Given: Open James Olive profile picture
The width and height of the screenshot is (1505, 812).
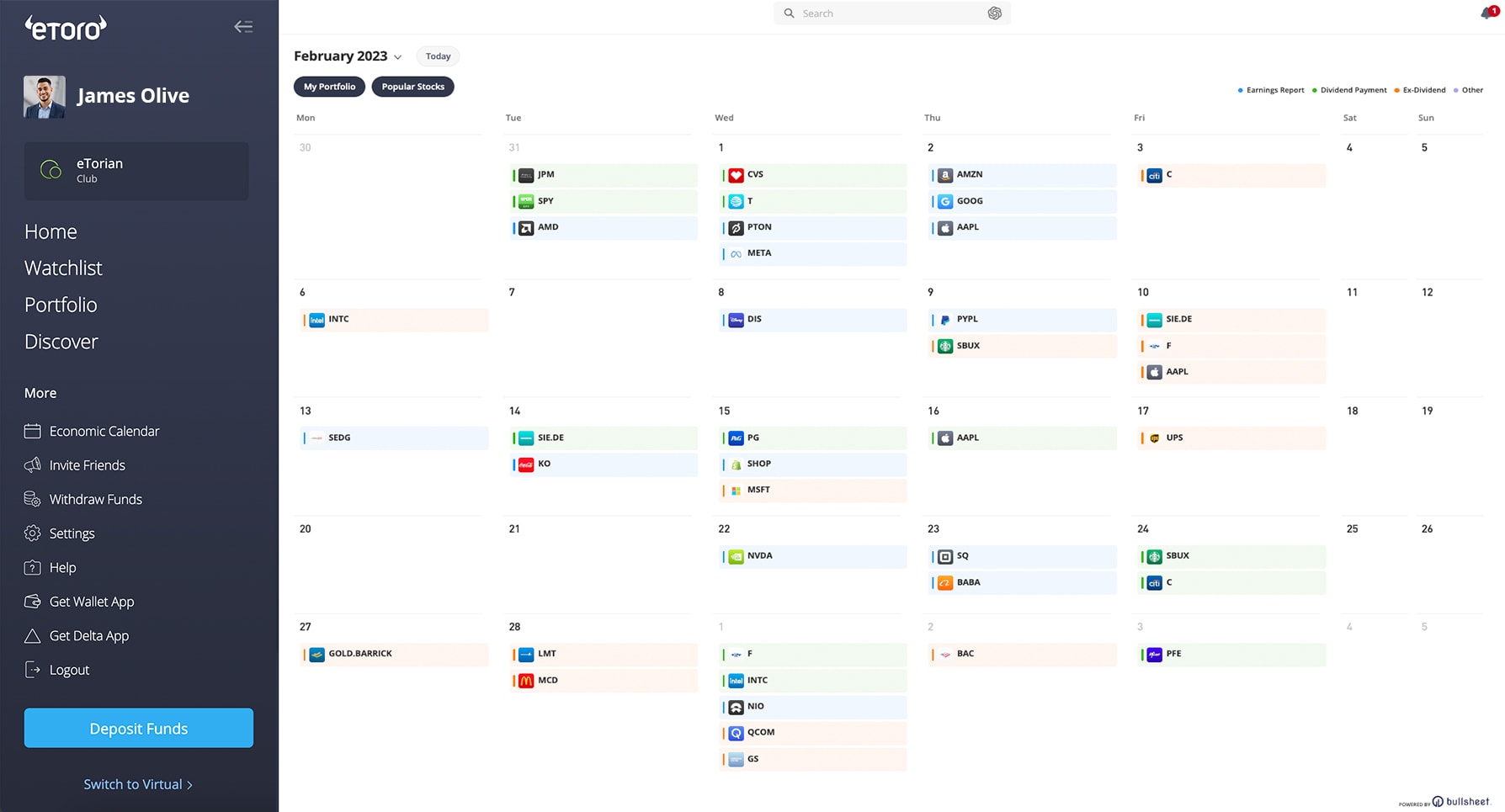Looking at the screenshot, I should click(x=45, y=97).
